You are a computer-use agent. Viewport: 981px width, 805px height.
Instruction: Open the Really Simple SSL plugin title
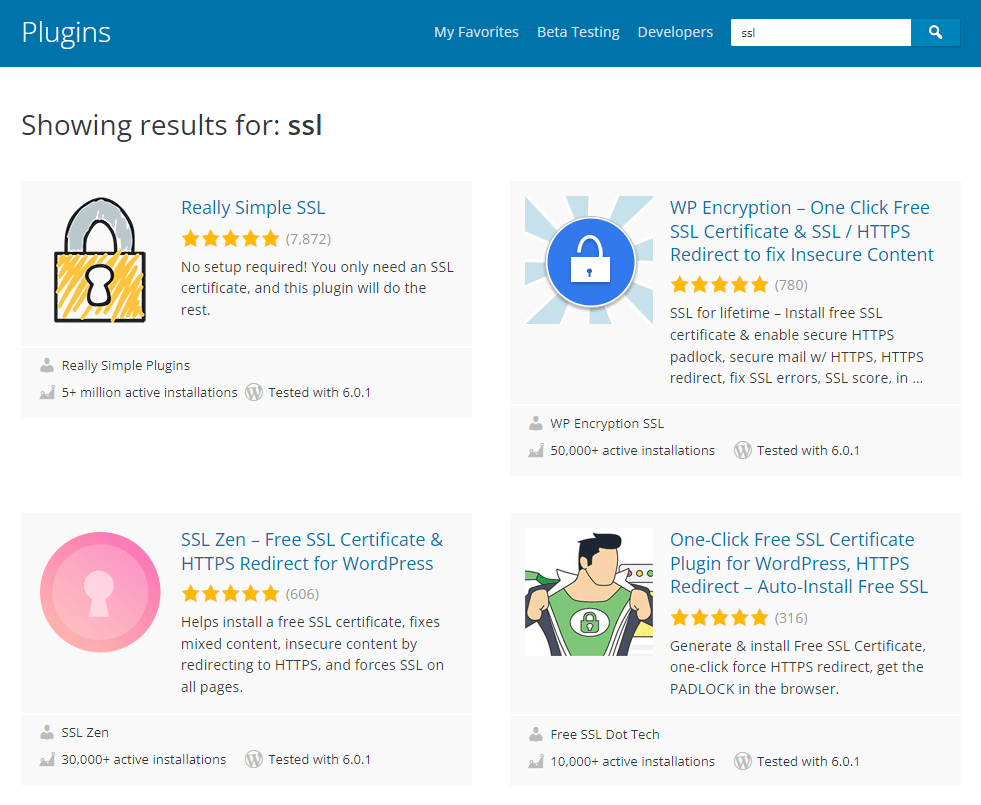253,208
